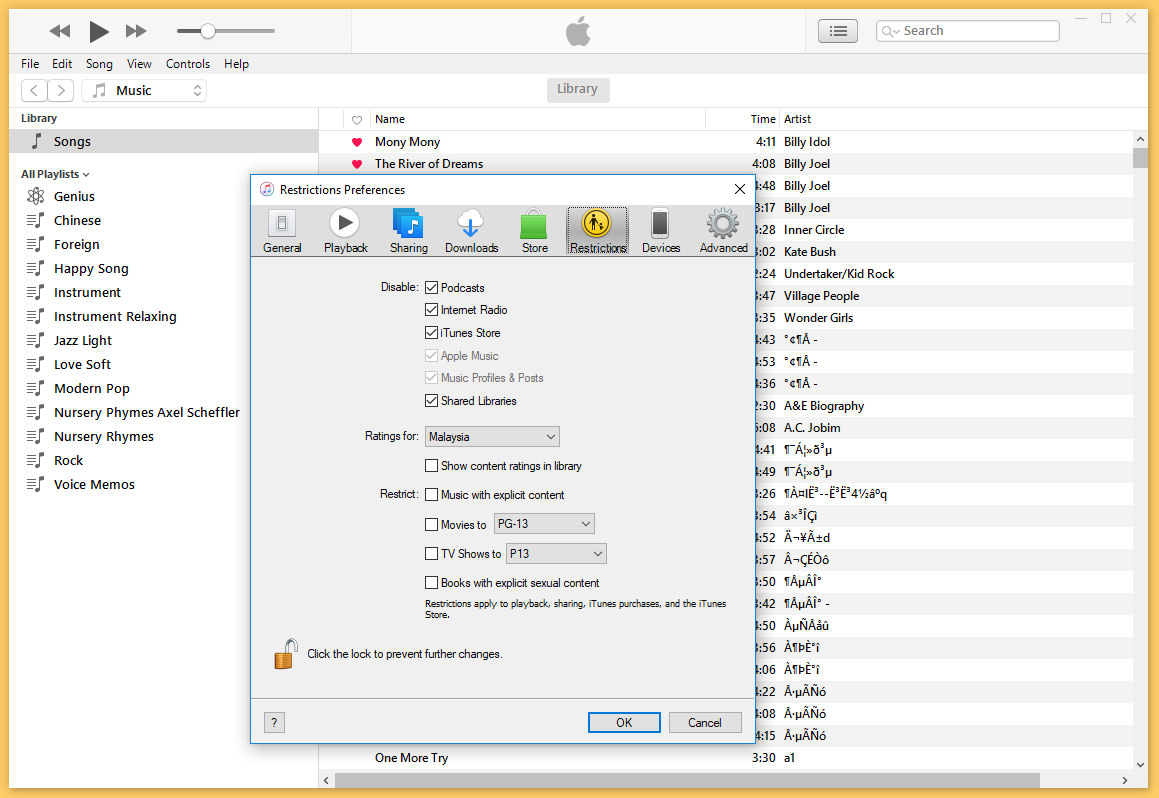Expand the All Playlists chevron
1159x798 pixels.
pos(86,174)
